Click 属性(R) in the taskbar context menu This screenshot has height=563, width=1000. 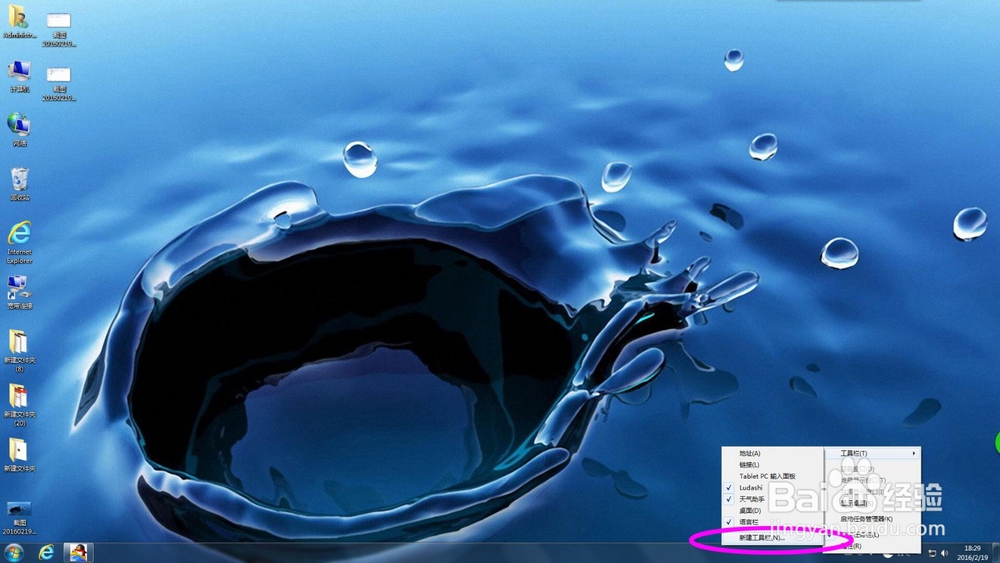[x=872, y=546]
